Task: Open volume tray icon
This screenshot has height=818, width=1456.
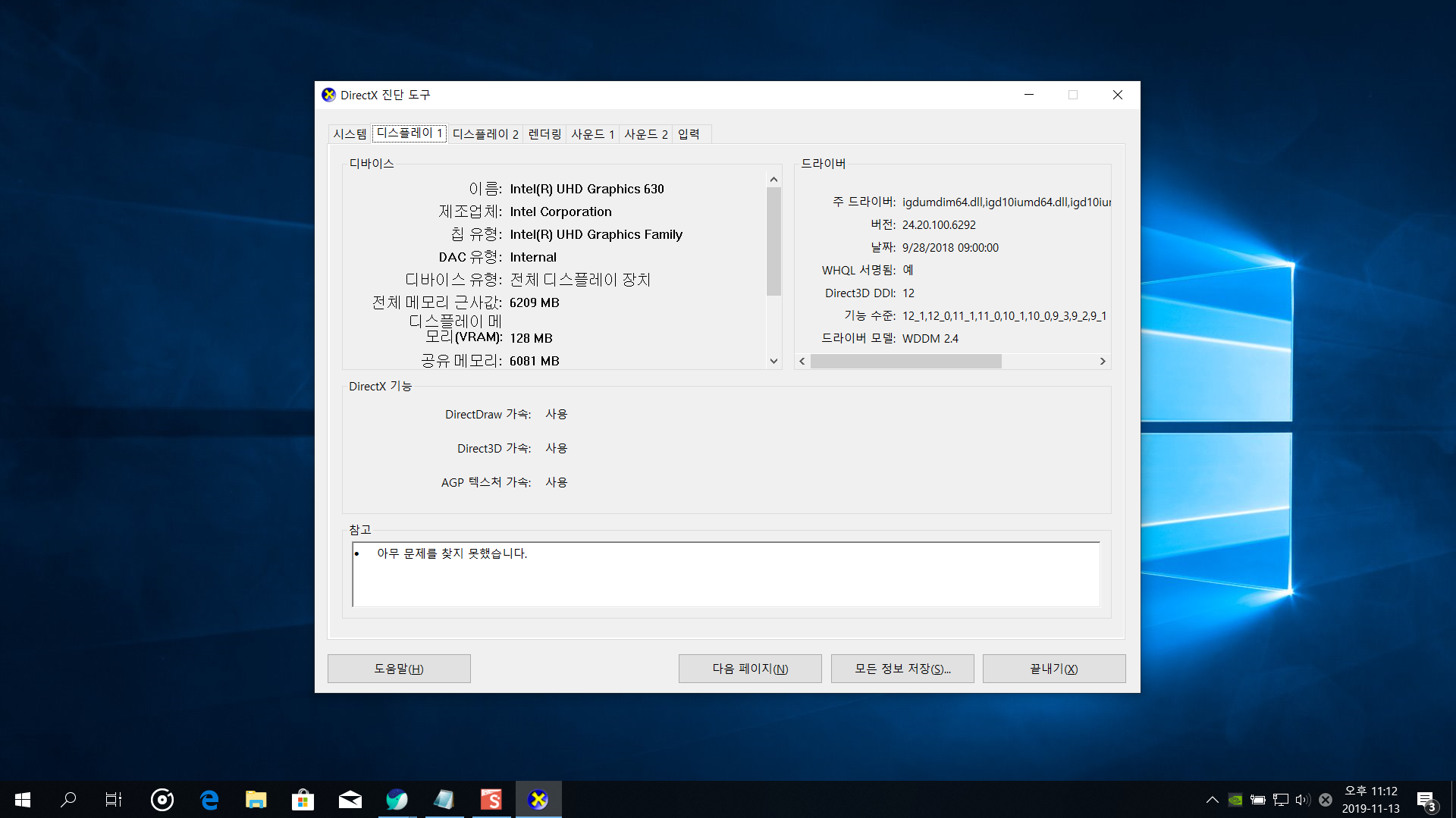Action: [x=1303, y=799]
